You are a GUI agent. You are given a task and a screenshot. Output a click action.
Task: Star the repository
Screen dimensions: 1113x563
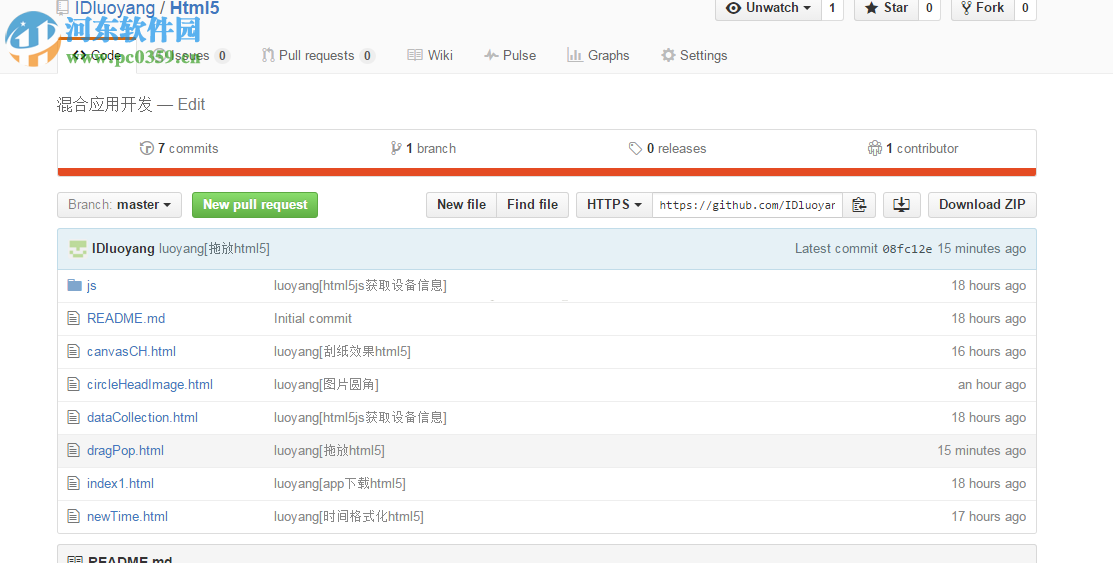(x=887, y=8)
